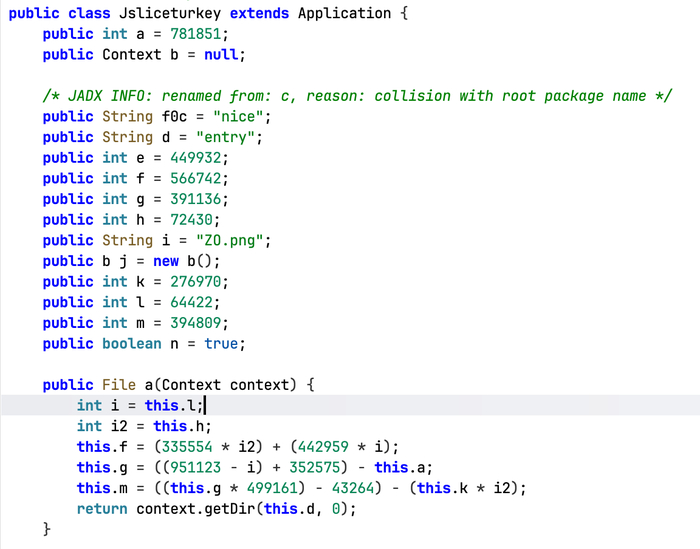Image resolution: width=700 pixels, height=549 pixels.
Task: Select the string literal "nice"
Action: (238, 116)
